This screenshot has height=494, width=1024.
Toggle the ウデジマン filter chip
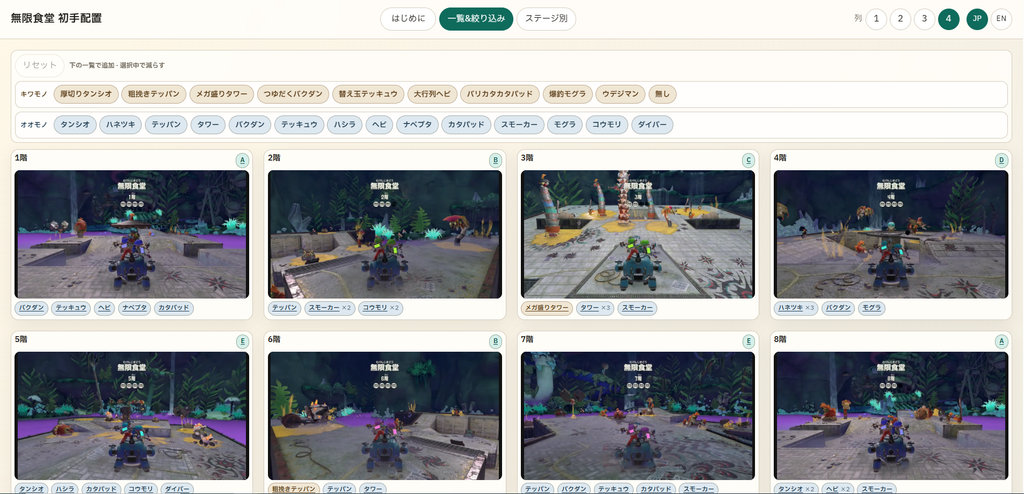click(620, 94)
